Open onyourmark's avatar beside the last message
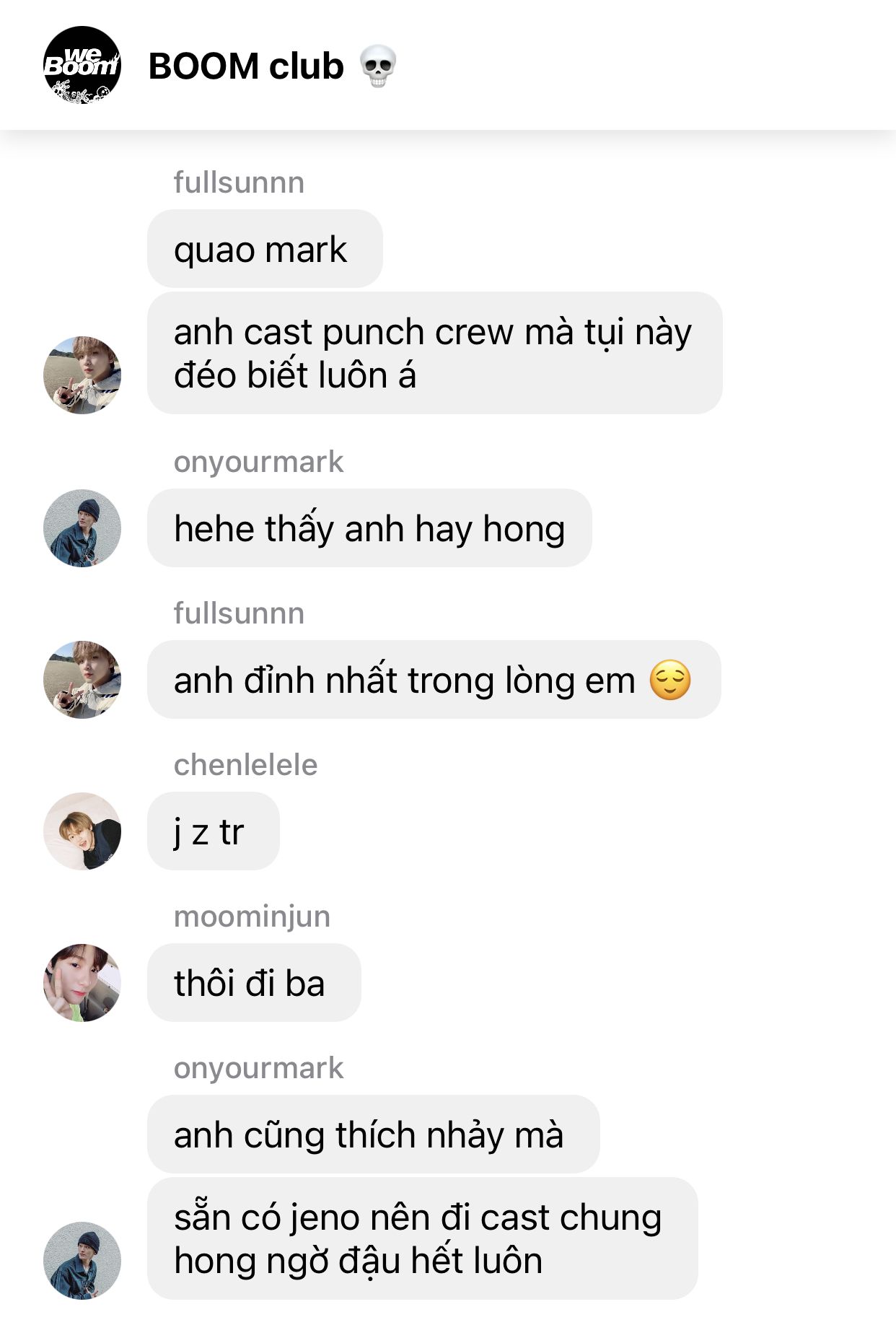Image resolution: width=896 pixels, height=1325 pixels. (82, 1261)
